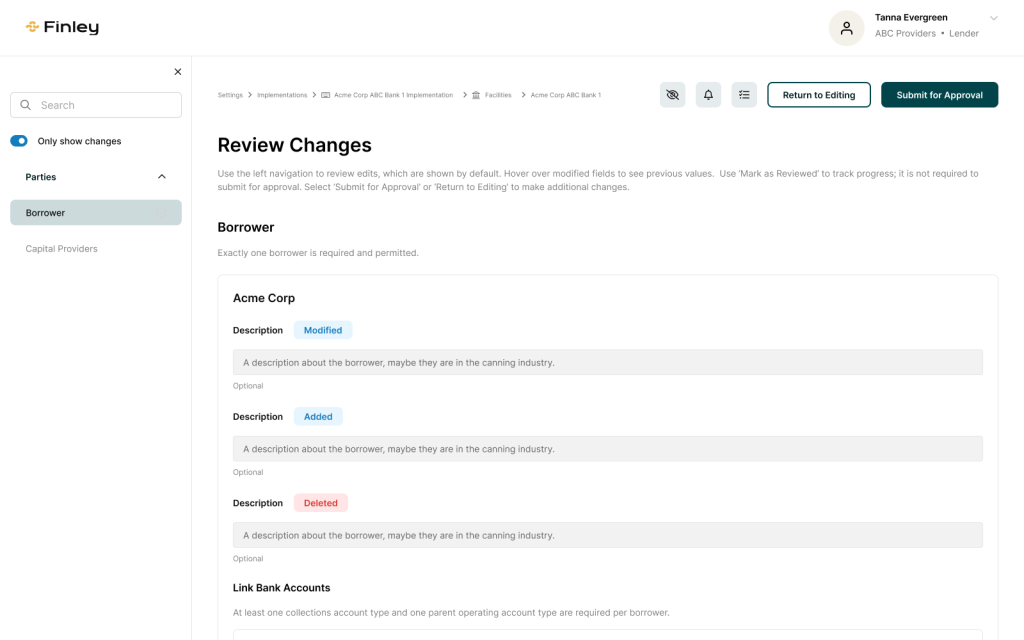Click the hidden-eye visibility icon button
Viewport: 1024px width, 640px height.
672,95
